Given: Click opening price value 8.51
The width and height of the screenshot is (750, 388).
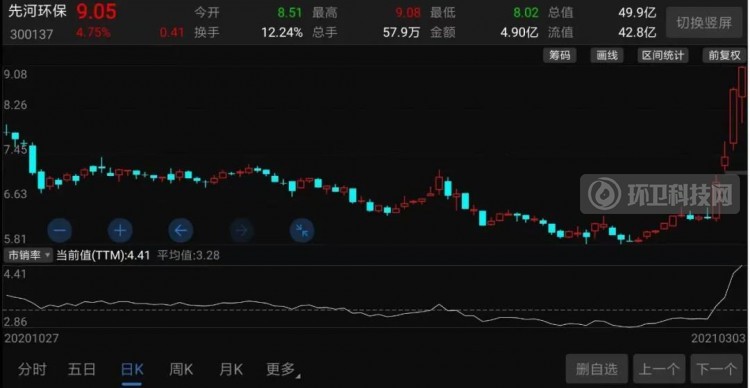Looking at the screenshot, I should click(290, 12).
